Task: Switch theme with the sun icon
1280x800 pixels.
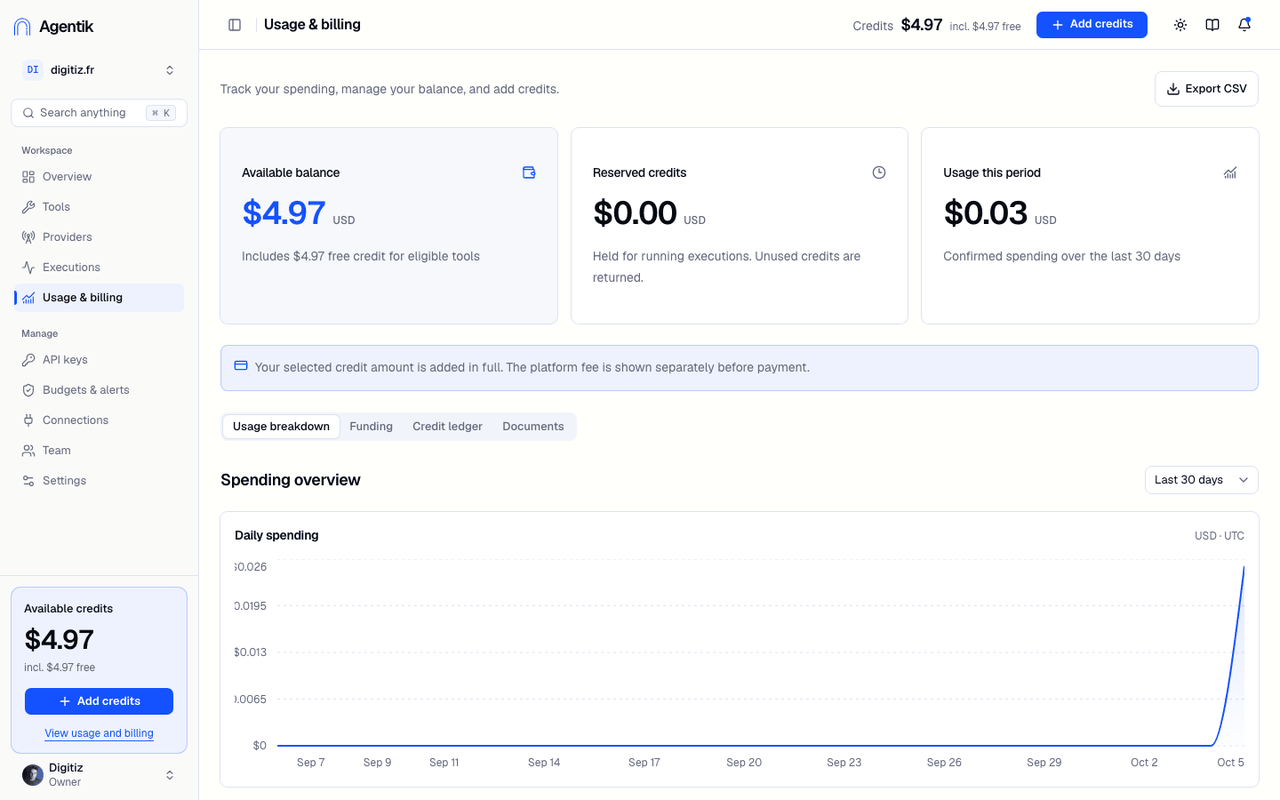Action: coord(1180,25)
